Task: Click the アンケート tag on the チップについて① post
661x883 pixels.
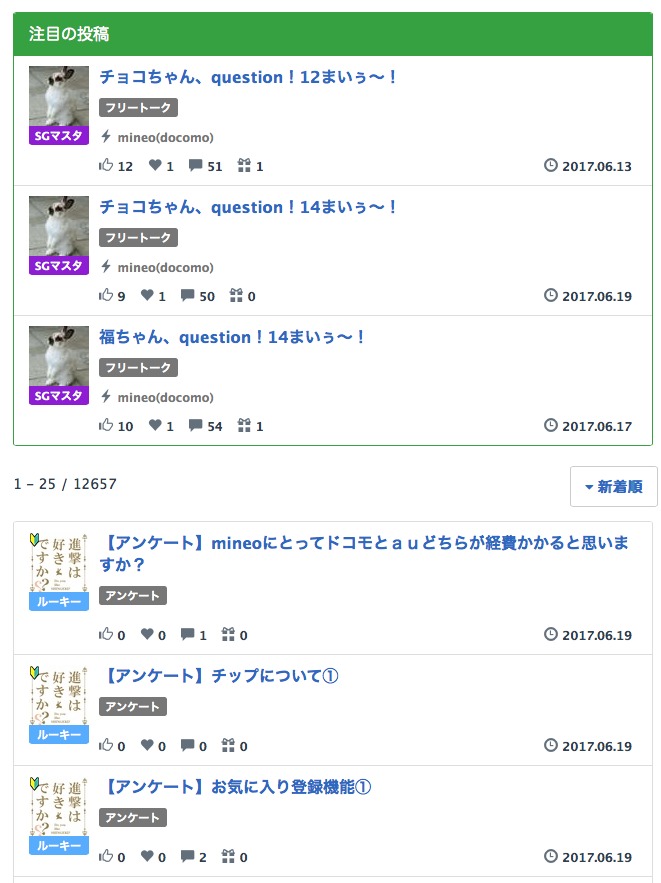Action: tap(133, 707)
